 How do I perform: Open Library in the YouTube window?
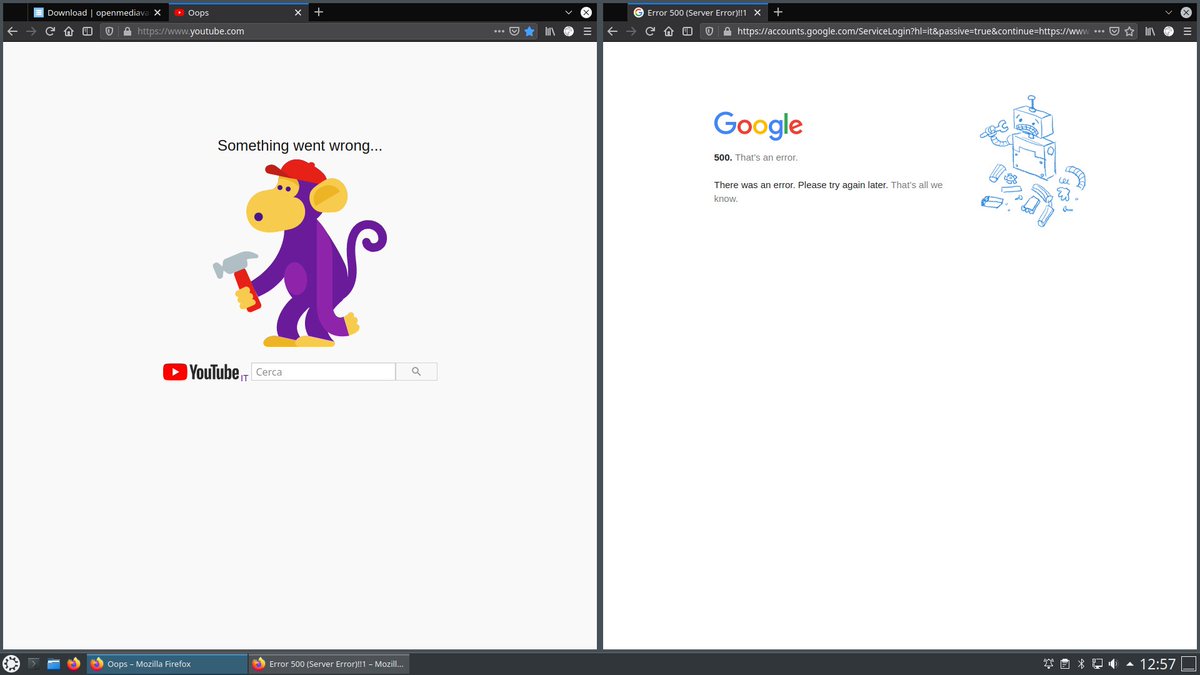tap(550, 31)
